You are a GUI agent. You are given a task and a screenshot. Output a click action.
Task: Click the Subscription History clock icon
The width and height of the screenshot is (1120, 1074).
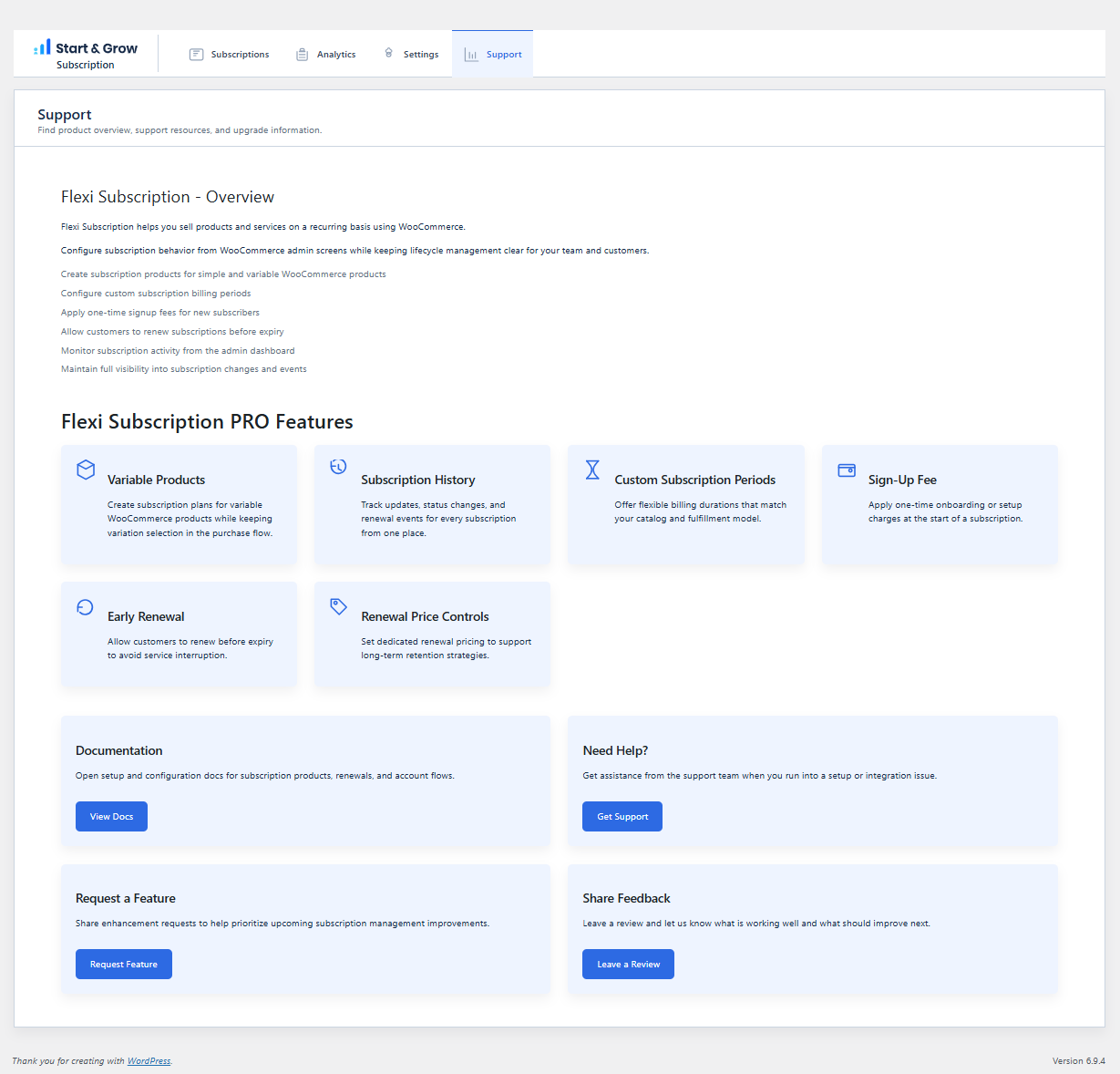point(338,467)
